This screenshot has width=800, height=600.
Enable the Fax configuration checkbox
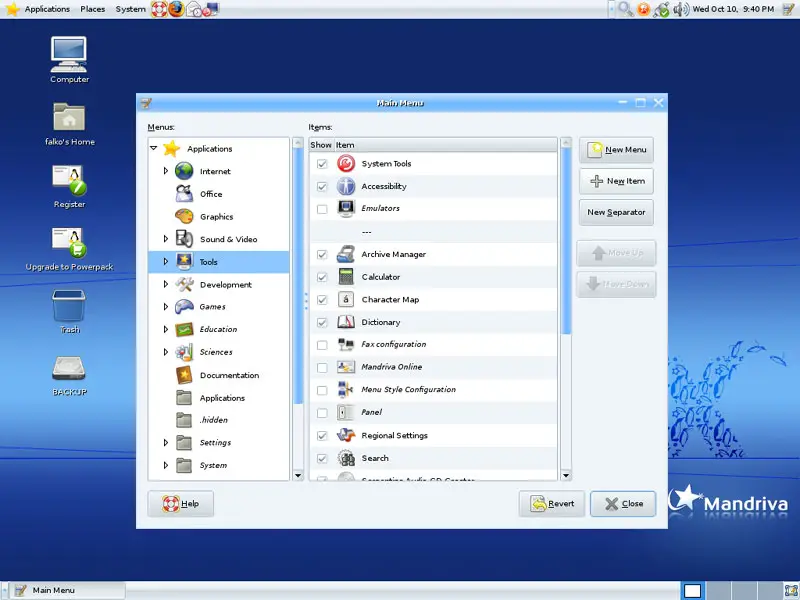point(322,345)
